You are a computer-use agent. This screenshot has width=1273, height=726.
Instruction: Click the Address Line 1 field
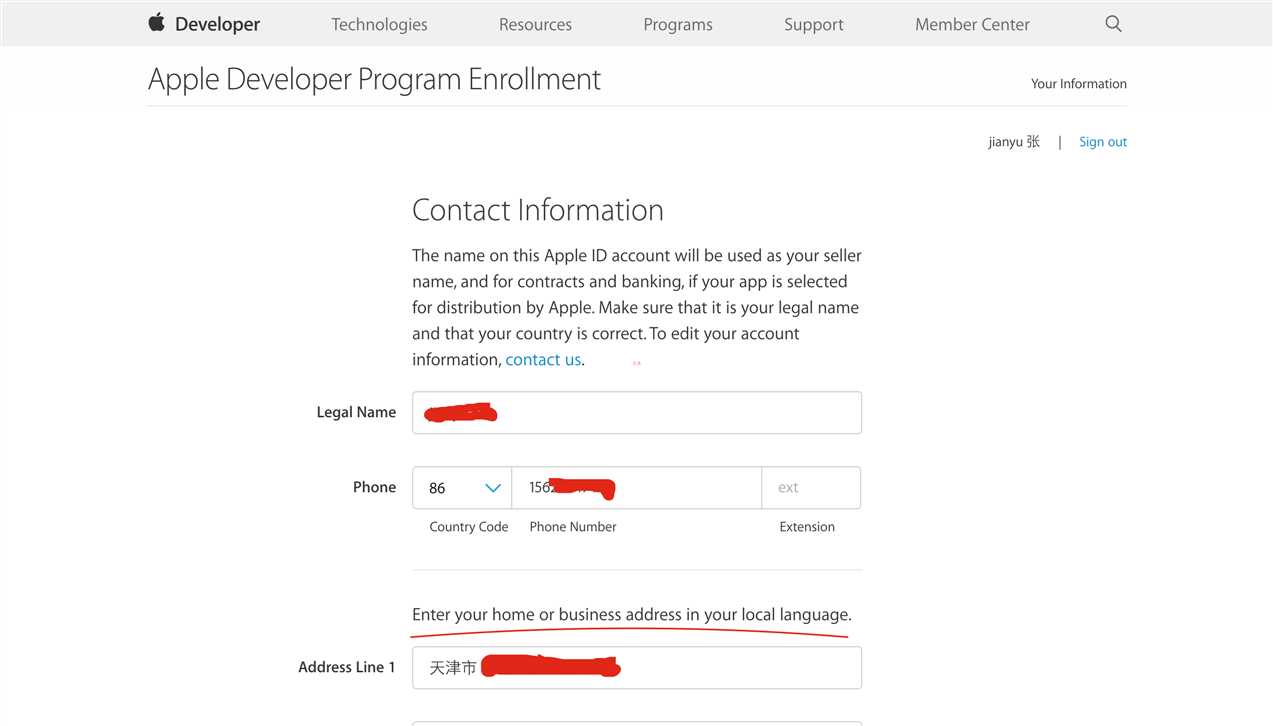(637, 668)
